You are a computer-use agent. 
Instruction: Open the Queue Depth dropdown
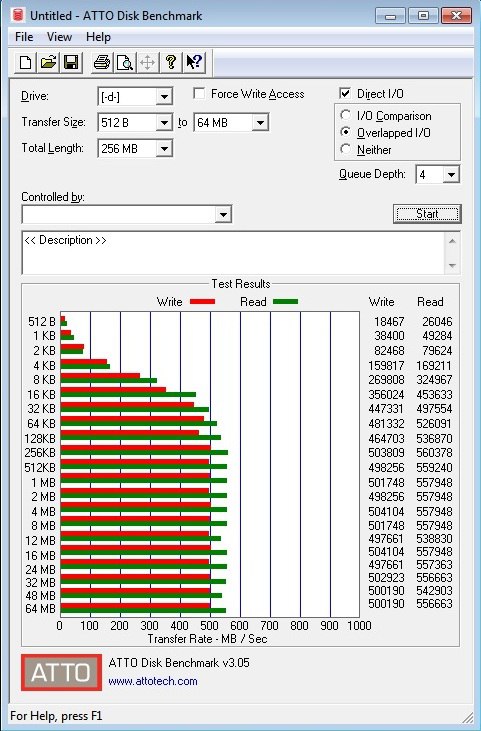(451, 175)
